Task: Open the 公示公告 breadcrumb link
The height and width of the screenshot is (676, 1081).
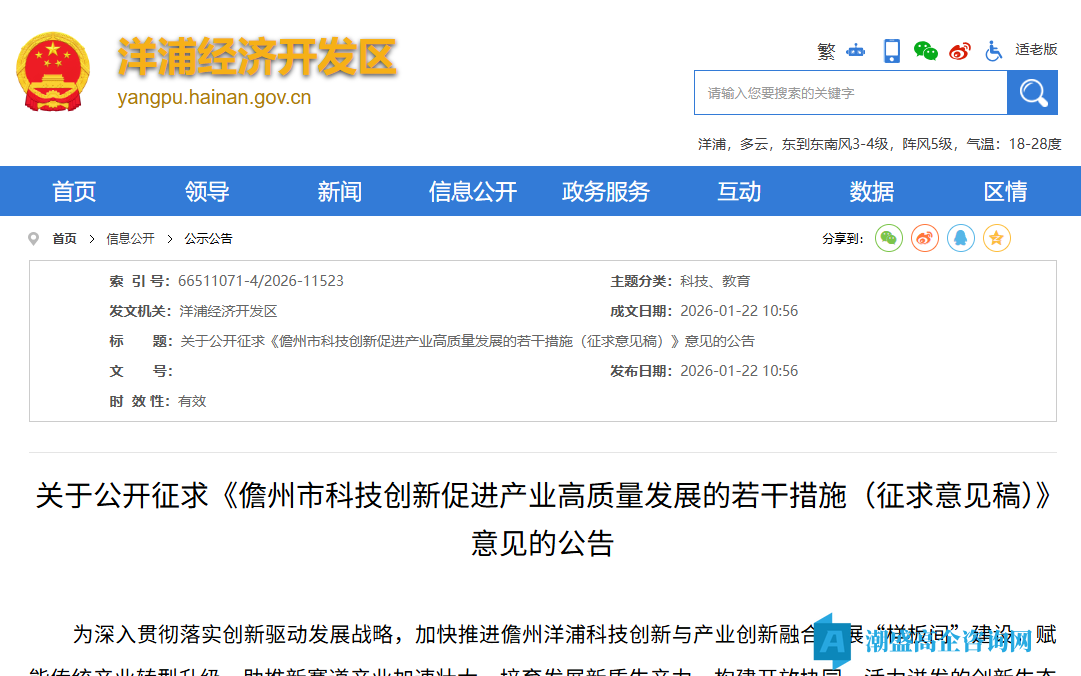Action: 209,238
